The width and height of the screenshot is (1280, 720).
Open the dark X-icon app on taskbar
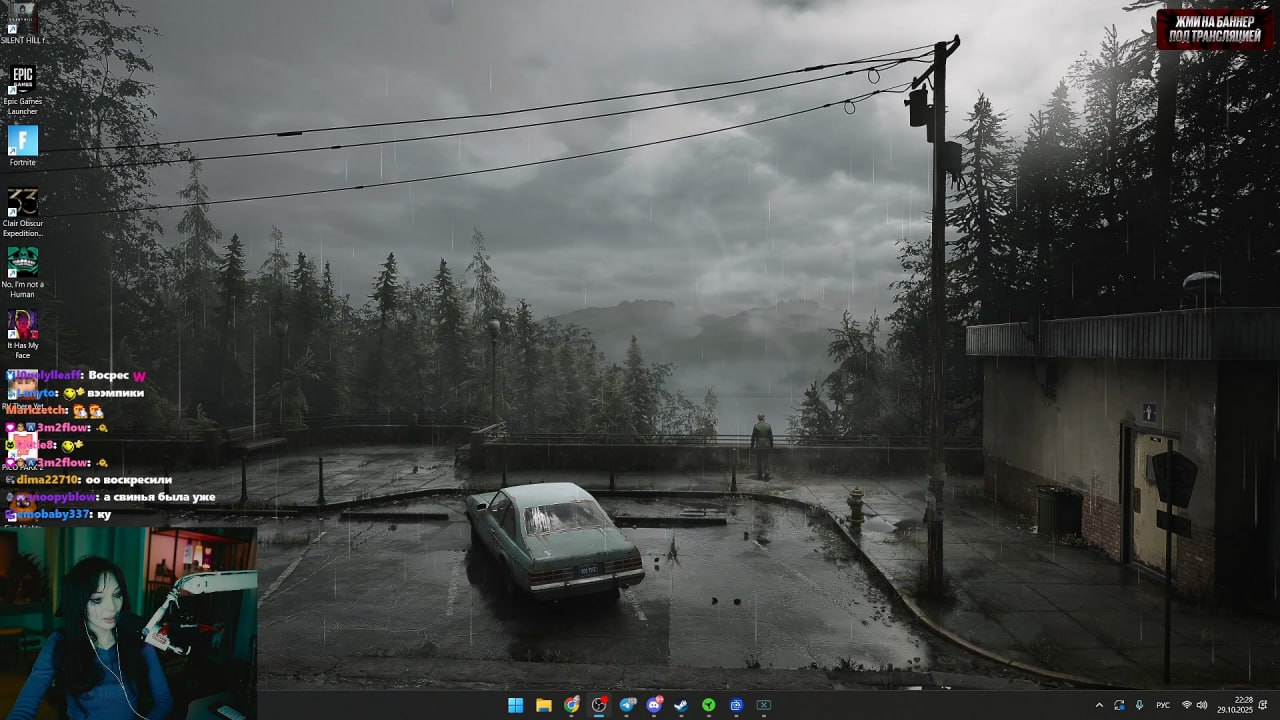[764, 705]
